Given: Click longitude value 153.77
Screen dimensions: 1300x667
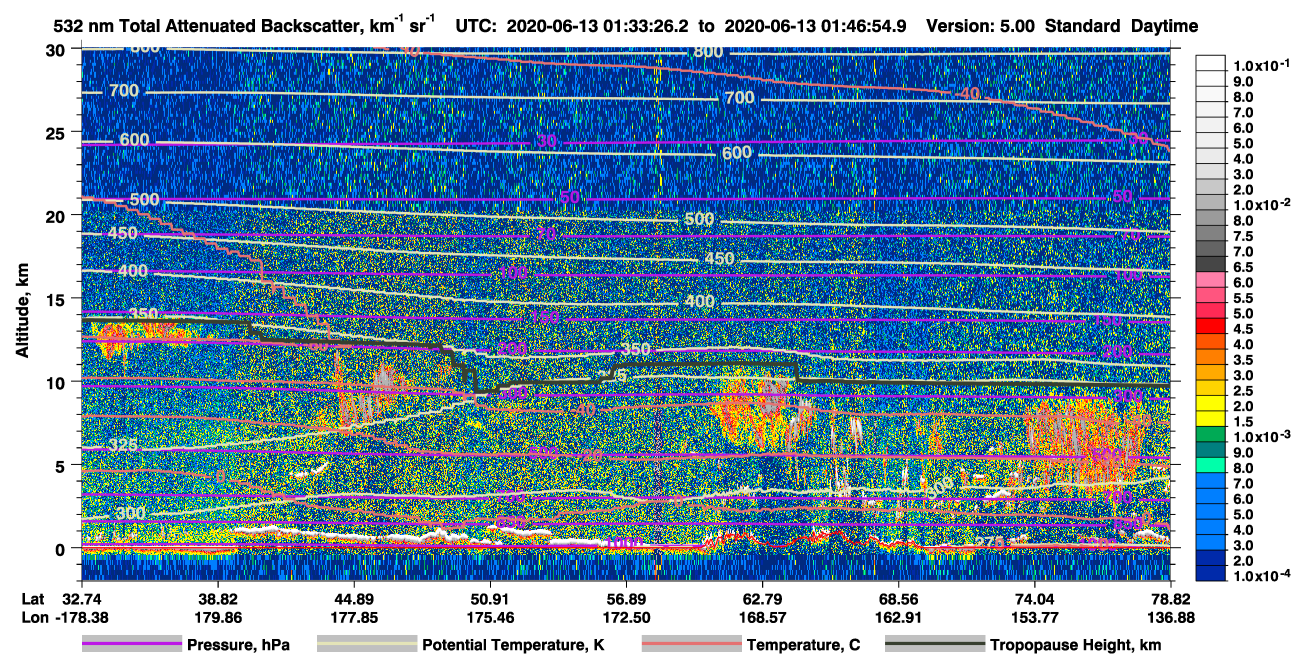Looking at the screenshot, I should click(1034, 617).
